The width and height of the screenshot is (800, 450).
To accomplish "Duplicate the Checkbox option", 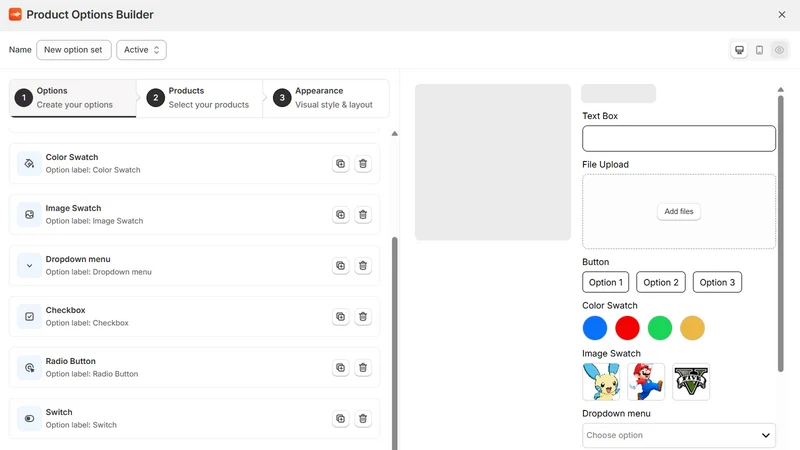I will (x=340, y=317).
